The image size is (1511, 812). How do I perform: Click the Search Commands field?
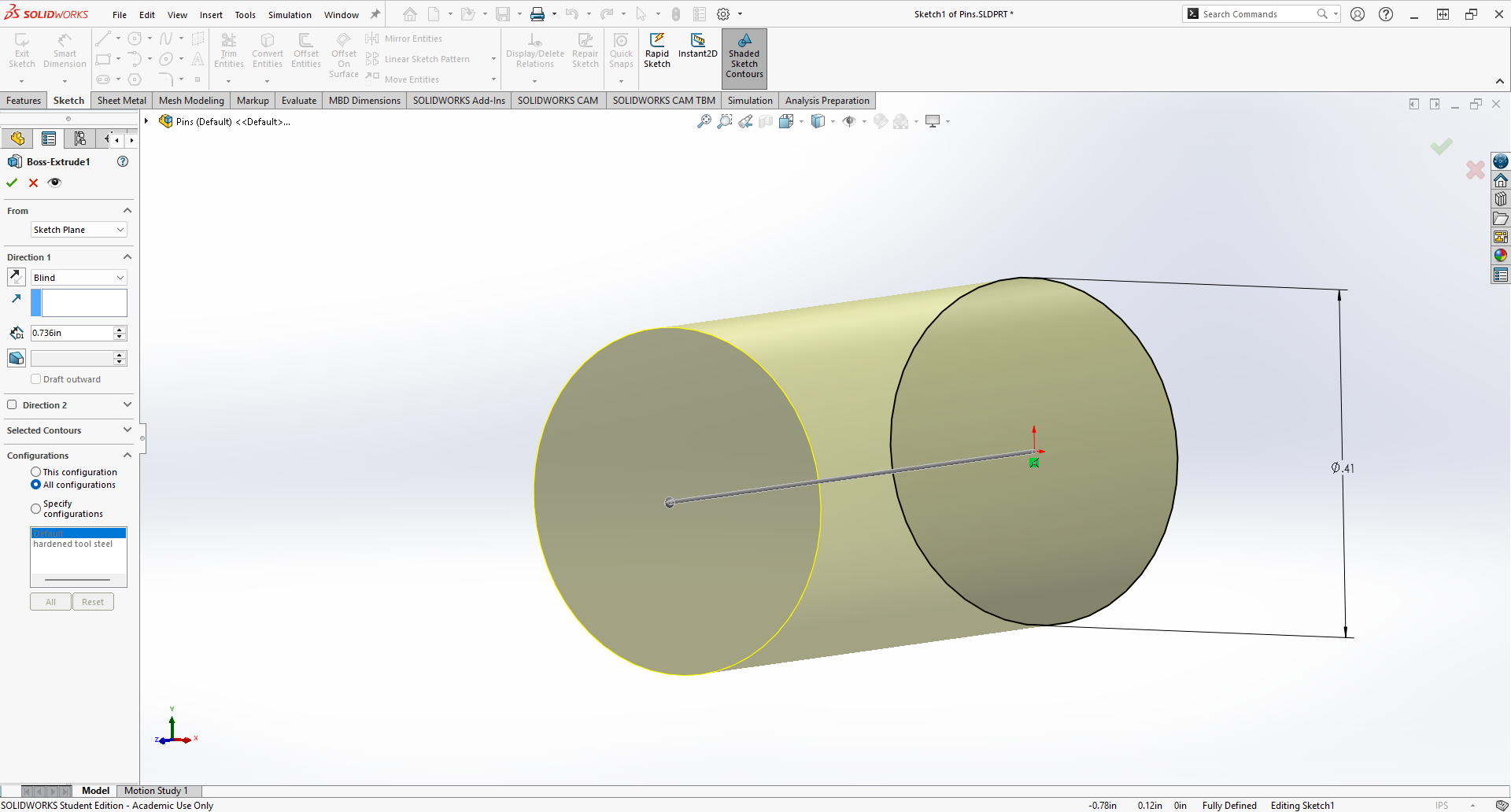(1256, 14)
